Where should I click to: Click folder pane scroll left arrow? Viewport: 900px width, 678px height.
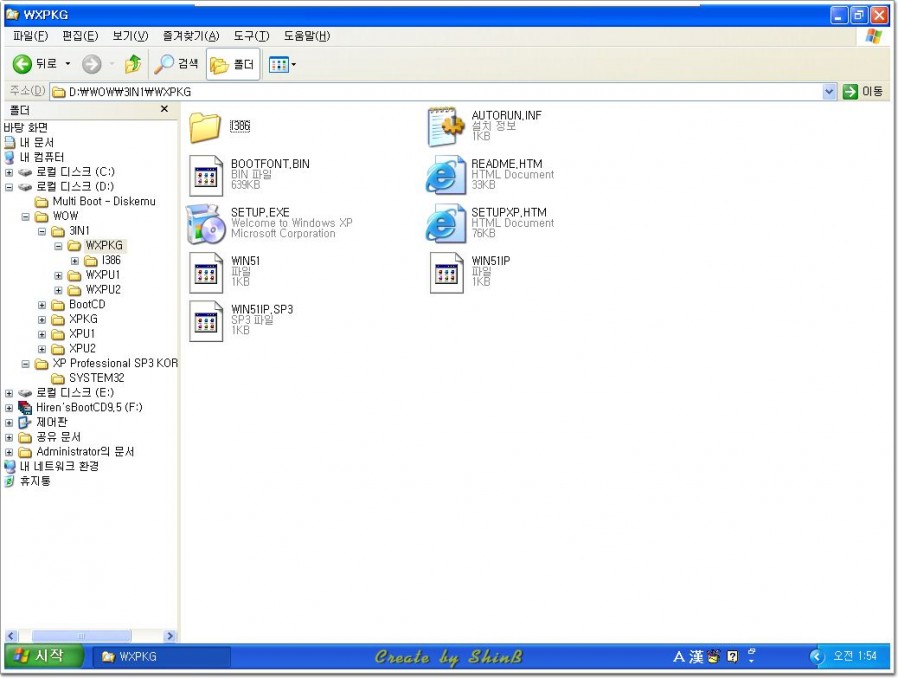point(11,636)
